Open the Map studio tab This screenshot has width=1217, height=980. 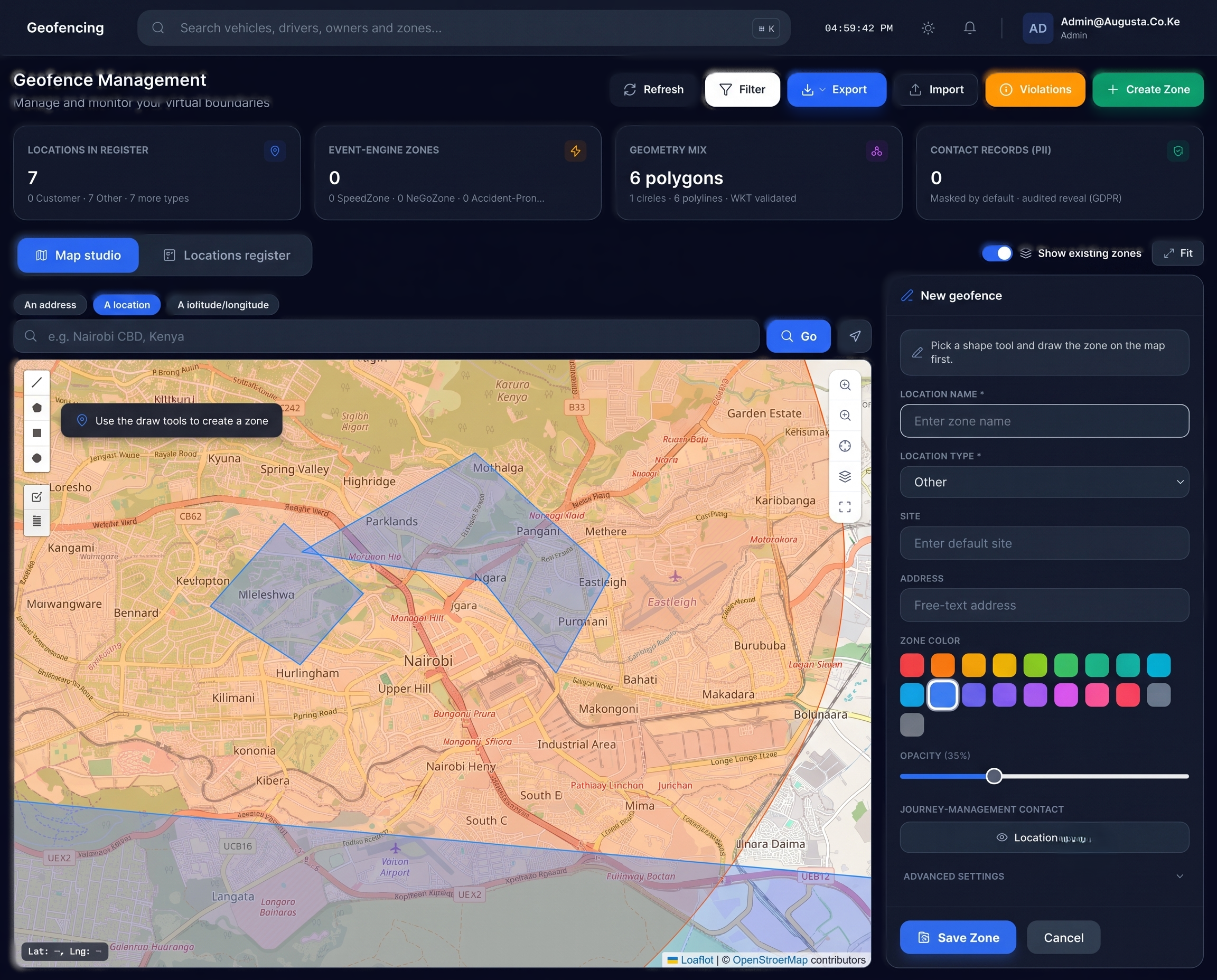point(78,255)
